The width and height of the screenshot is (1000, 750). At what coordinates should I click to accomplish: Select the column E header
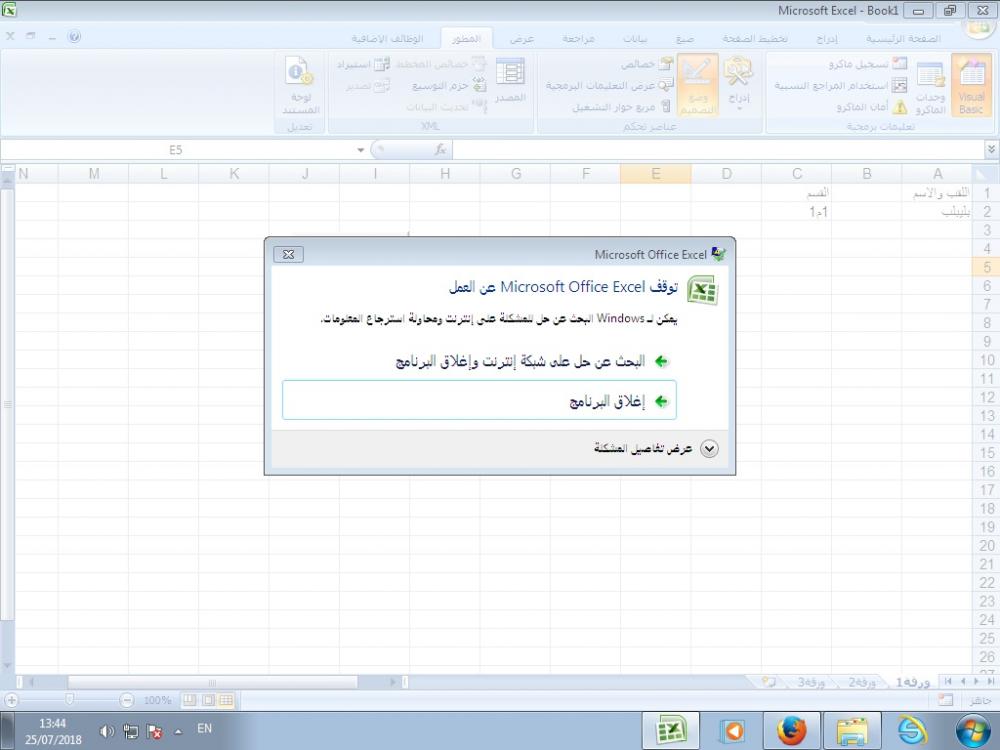pyautogui.click(x=656, y=173)
